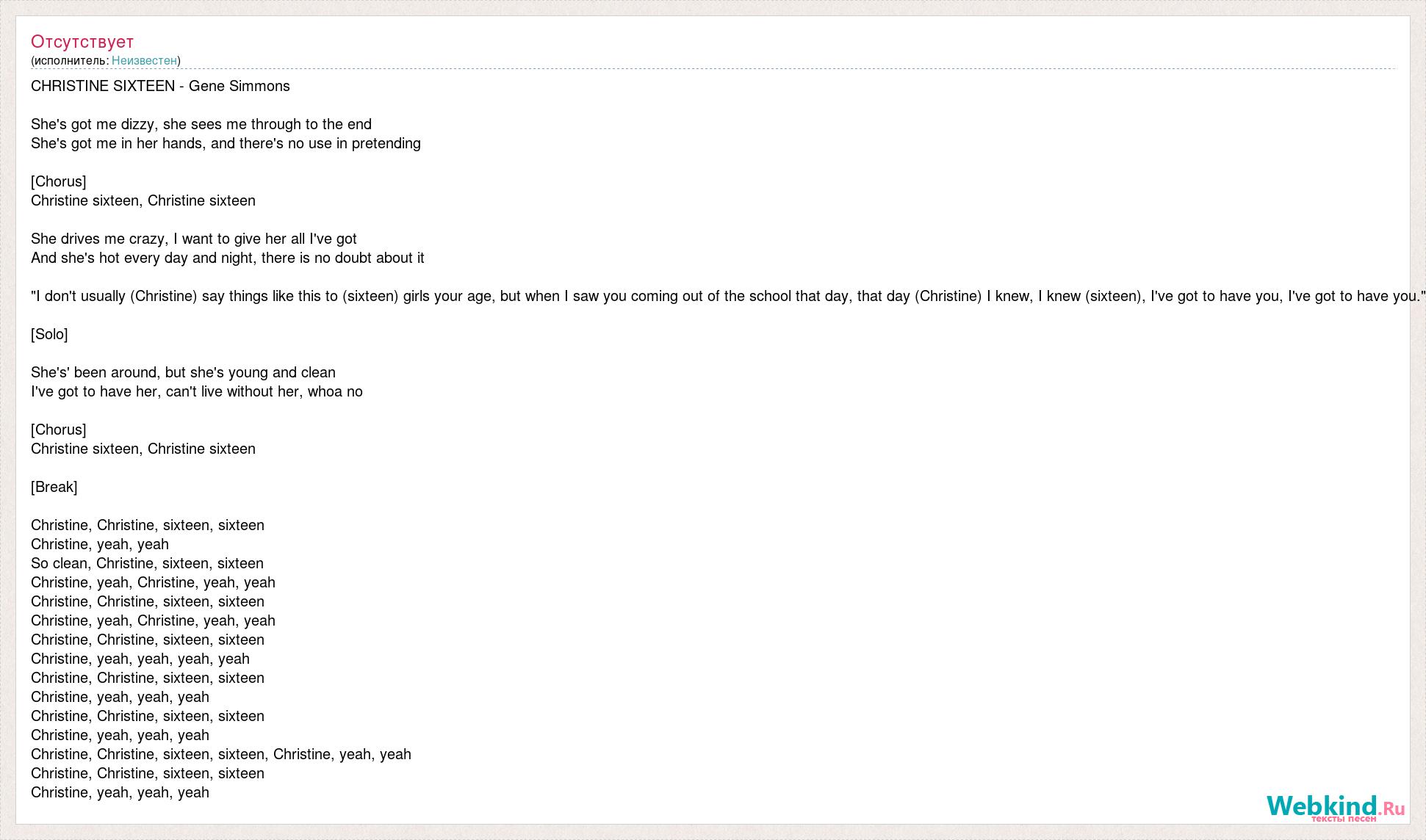Click "I've got to have her" lyric line
The width and height of the screenshot is (1426, 840).
click(197, 391)
